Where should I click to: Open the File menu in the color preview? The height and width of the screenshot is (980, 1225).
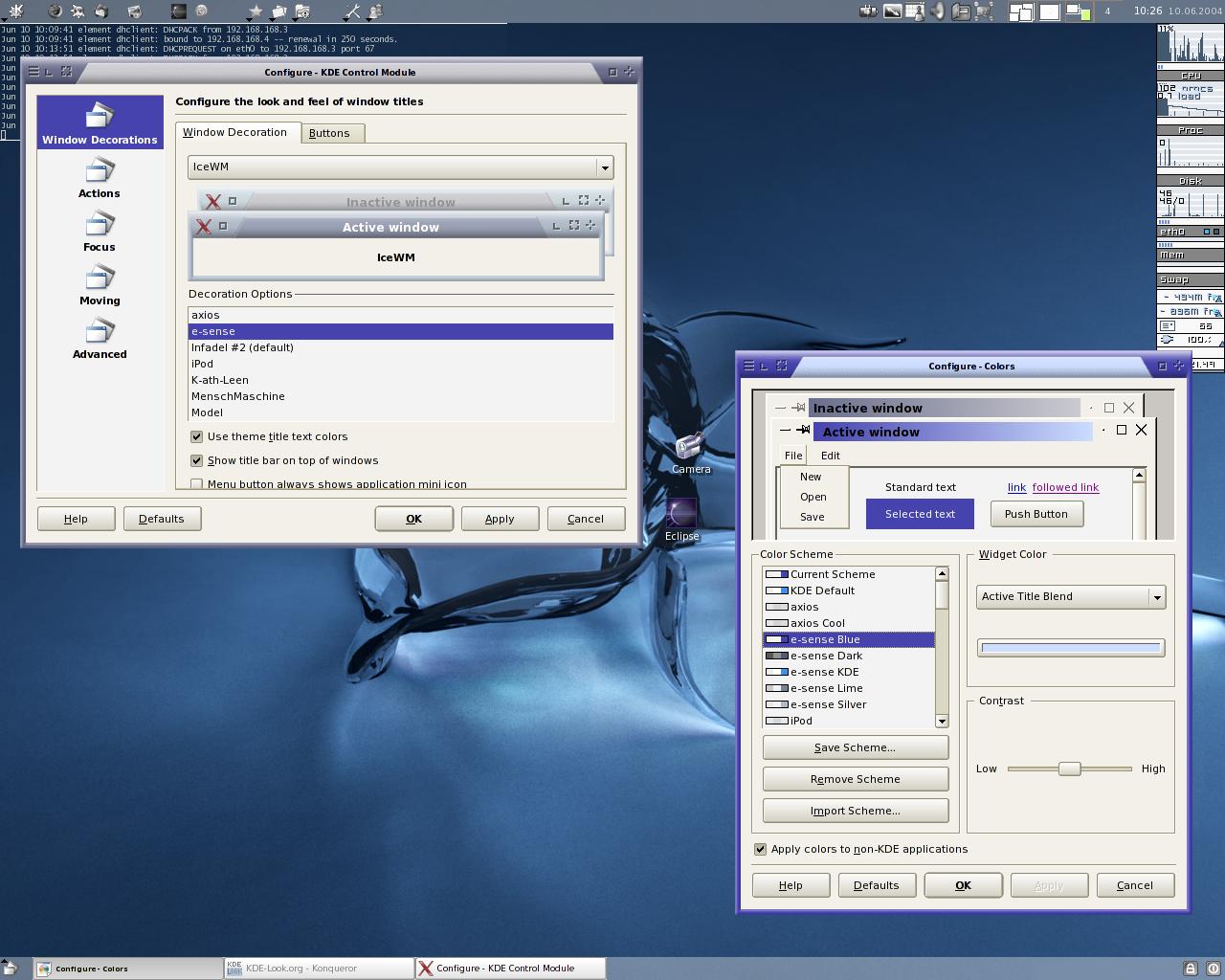pos(793,456)
